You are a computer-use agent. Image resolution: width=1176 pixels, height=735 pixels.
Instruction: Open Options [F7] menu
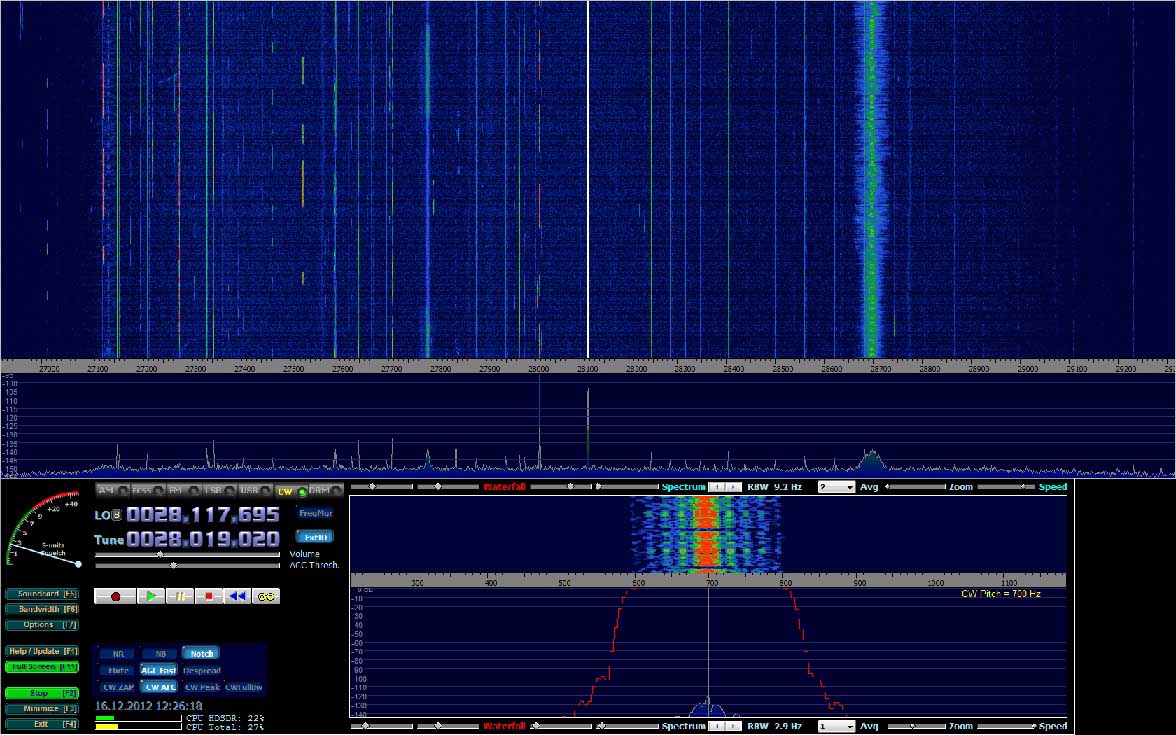[42, 625]
